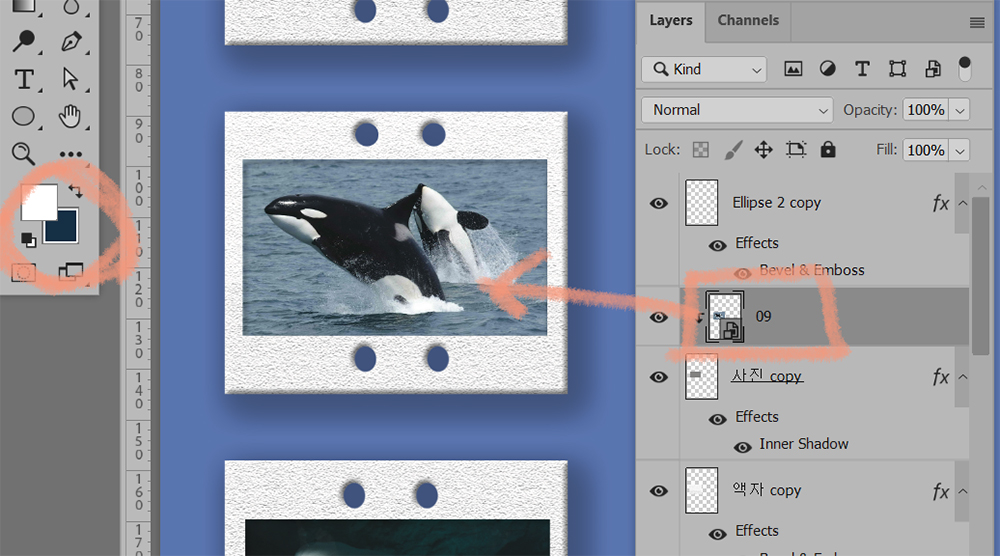Image resolution: width=1000 pixels, height=556 pixels.
Task: Select the Type tool
Action: pyautogui.click(x=24, y=80)
